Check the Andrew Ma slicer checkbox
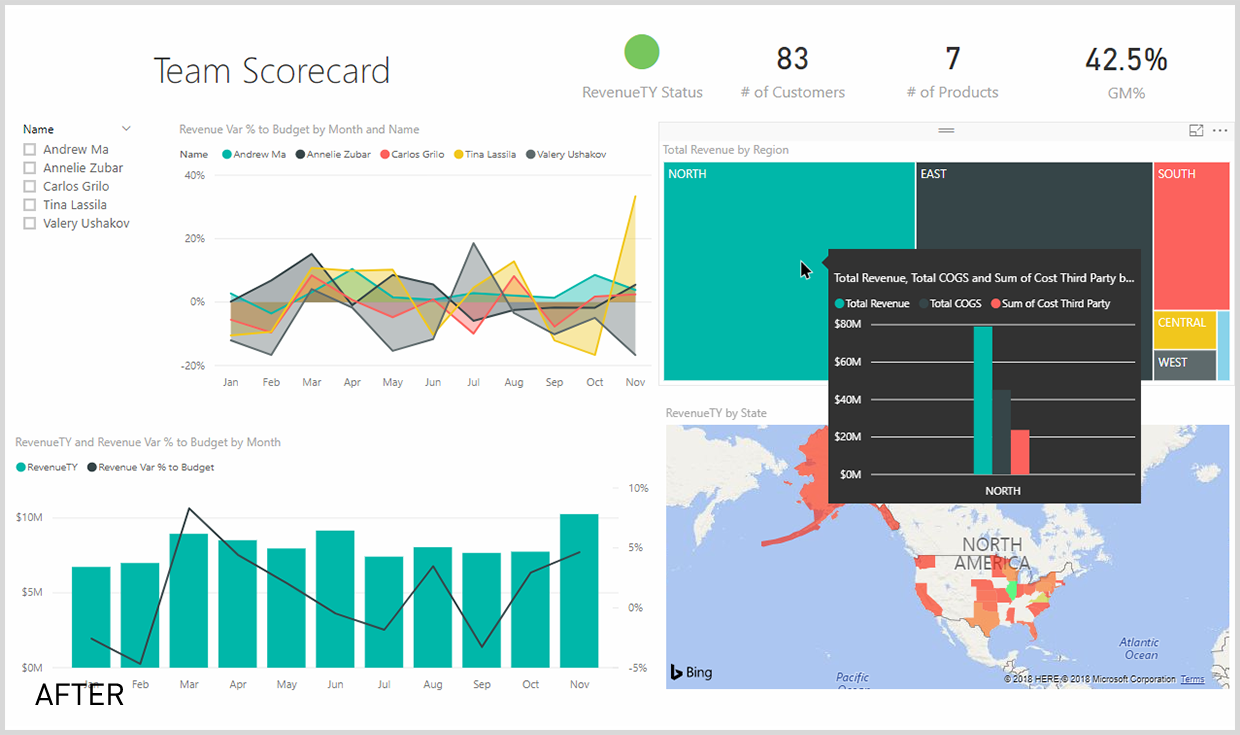This screenshot has height=735, width=1240. pyautogui.click(x=30, y=150)
